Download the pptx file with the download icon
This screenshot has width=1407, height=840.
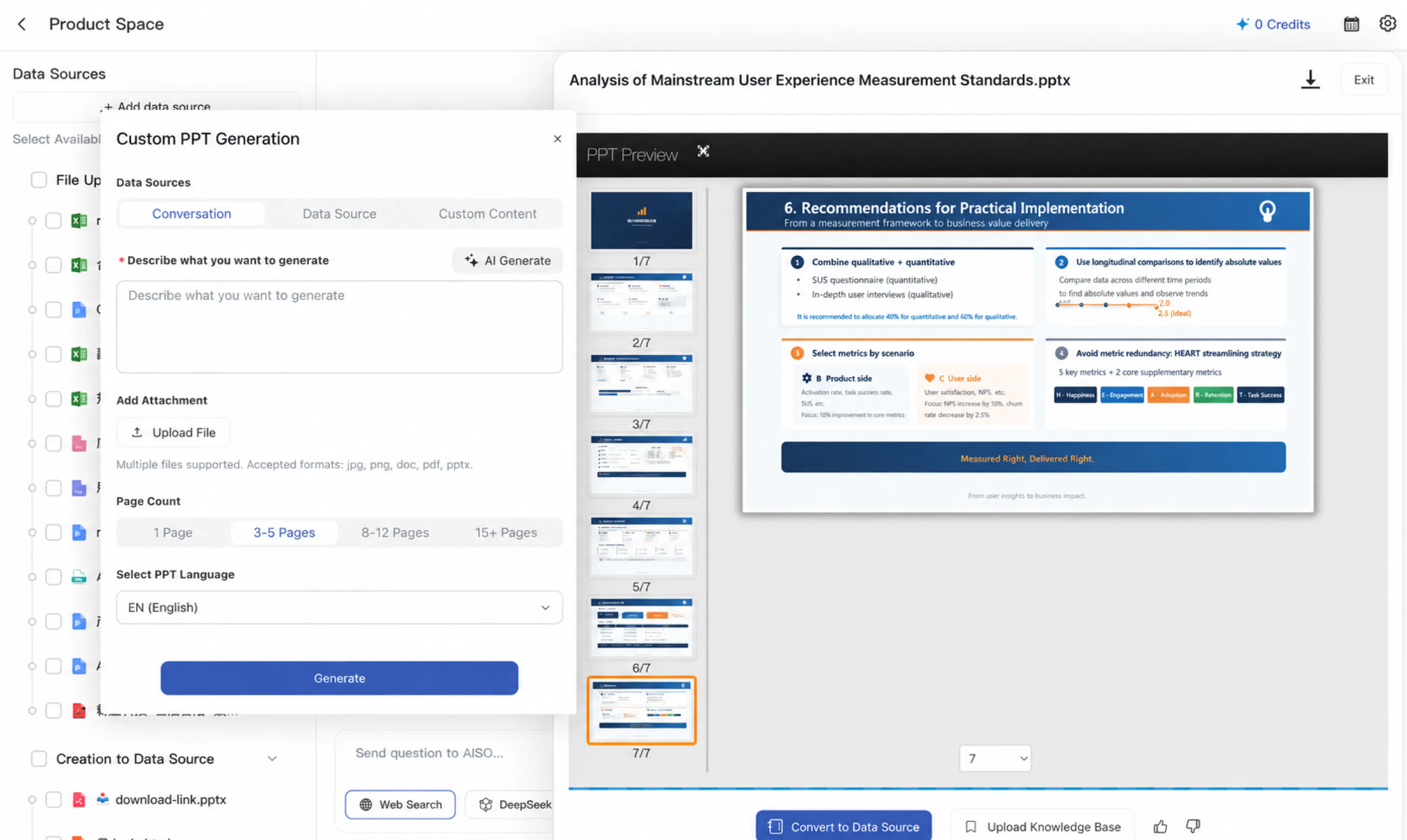pos(1310,80)
